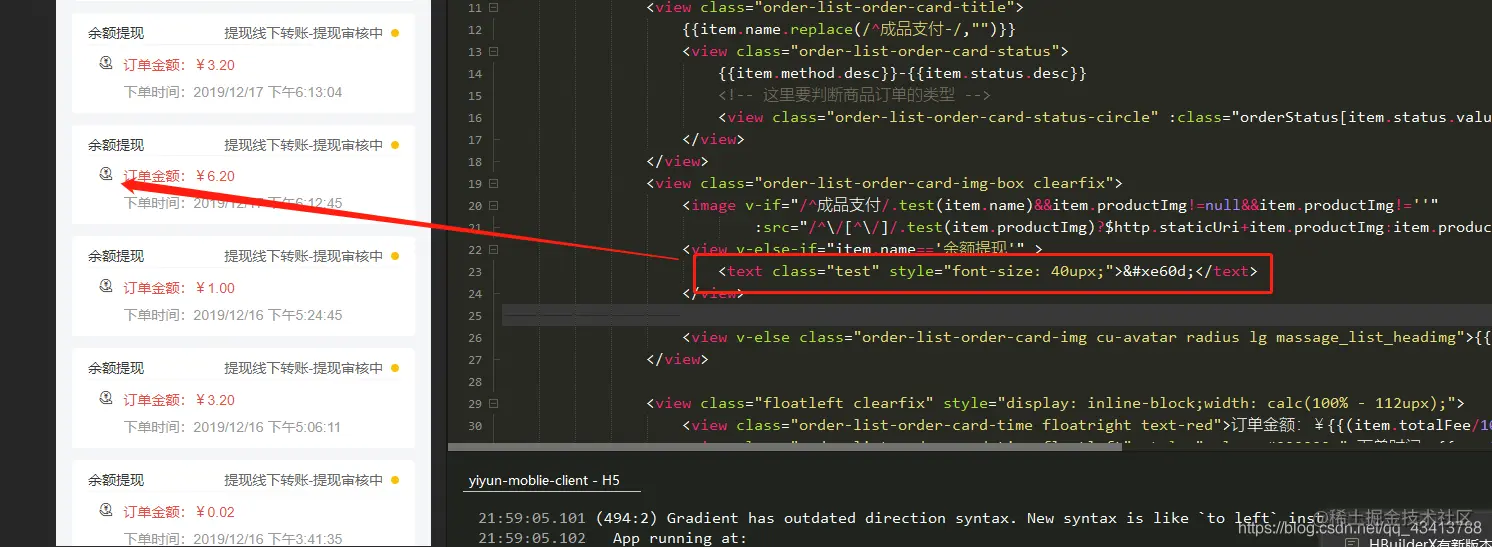Click line number 28 in the gutter
1492x547 pixels.
[474, 382]
